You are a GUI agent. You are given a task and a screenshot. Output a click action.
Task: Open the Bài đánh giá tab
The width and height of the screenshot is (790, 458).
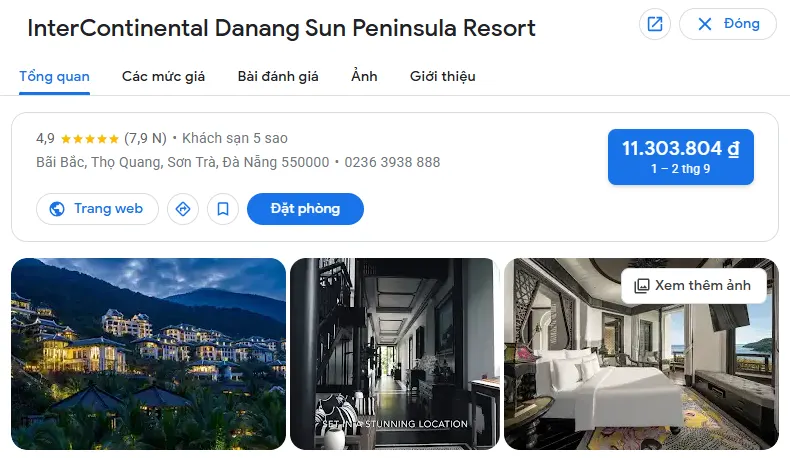click(x=278, y=77)
